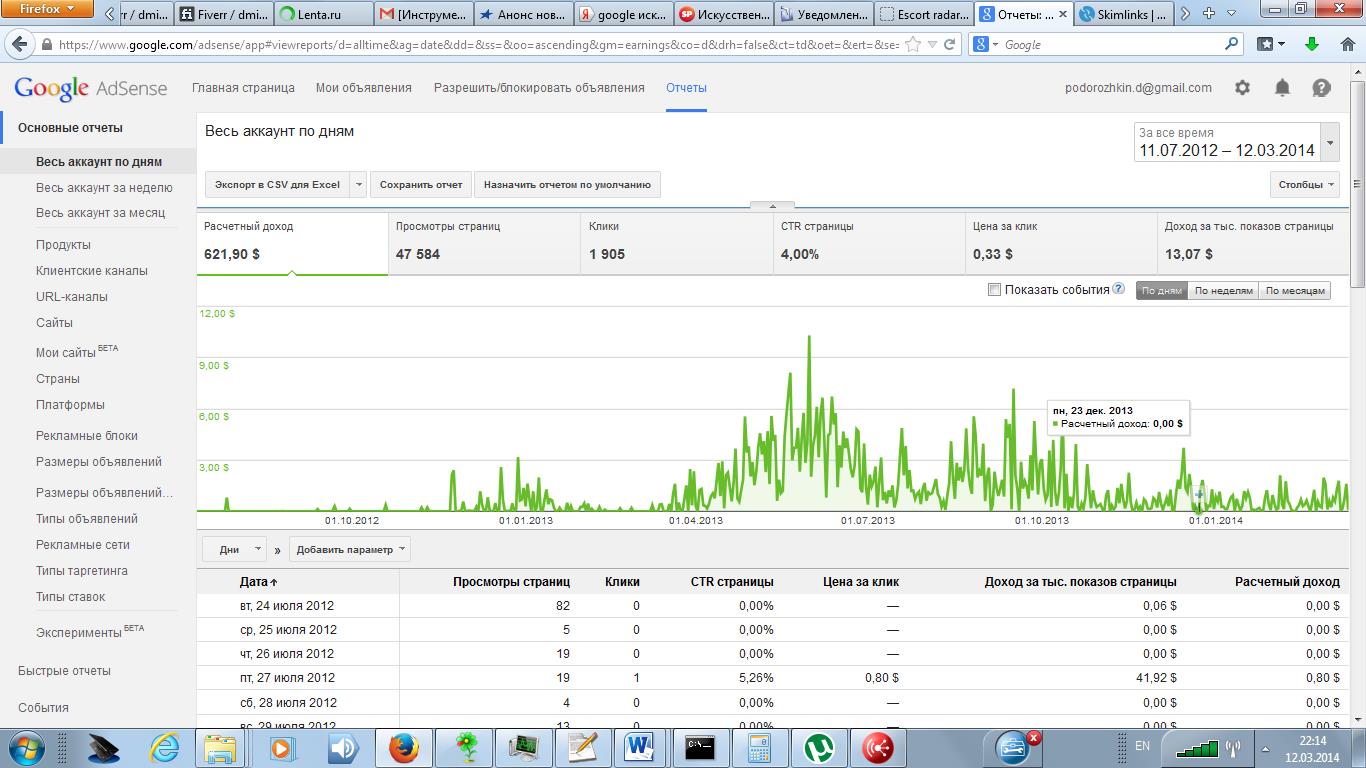Open the AdSense help question icon
The width and height of the screenshot is (1366, 768).
click(x=1321, y=88)
